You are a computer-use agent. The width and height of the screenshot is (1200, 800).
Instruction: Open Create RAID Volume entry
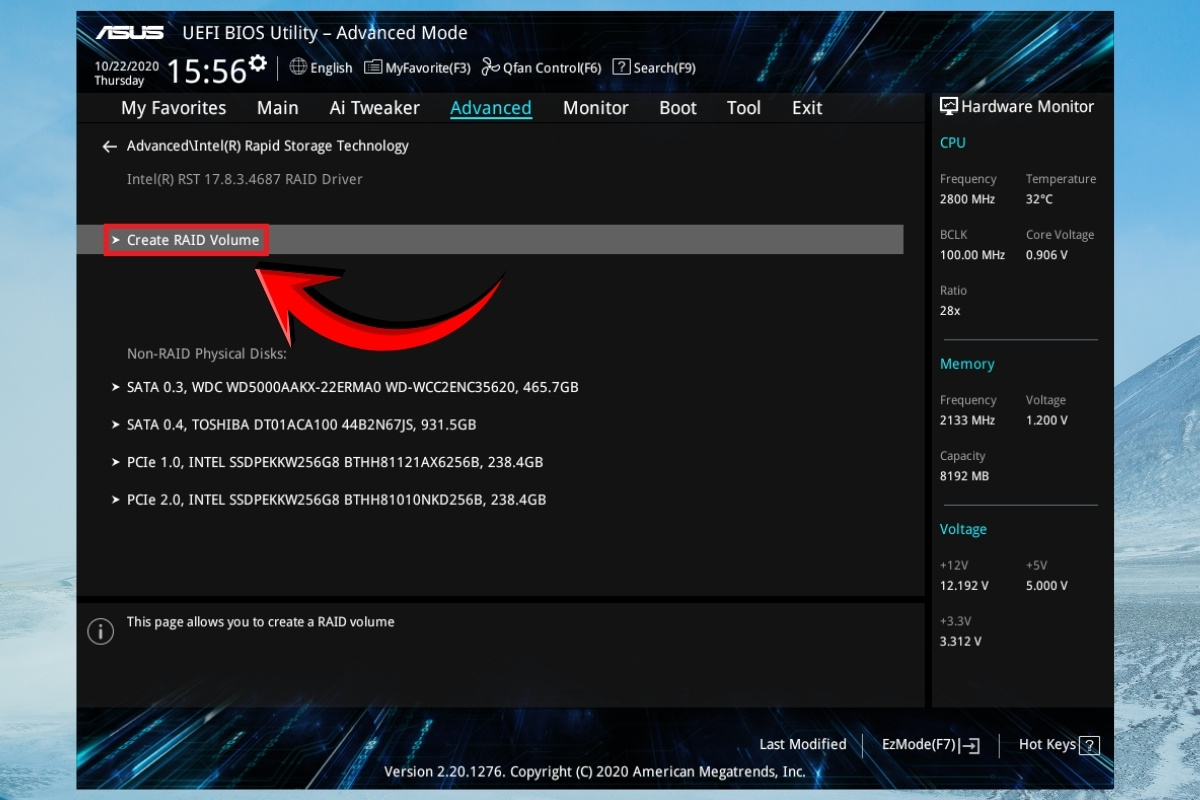click(192, 240)
